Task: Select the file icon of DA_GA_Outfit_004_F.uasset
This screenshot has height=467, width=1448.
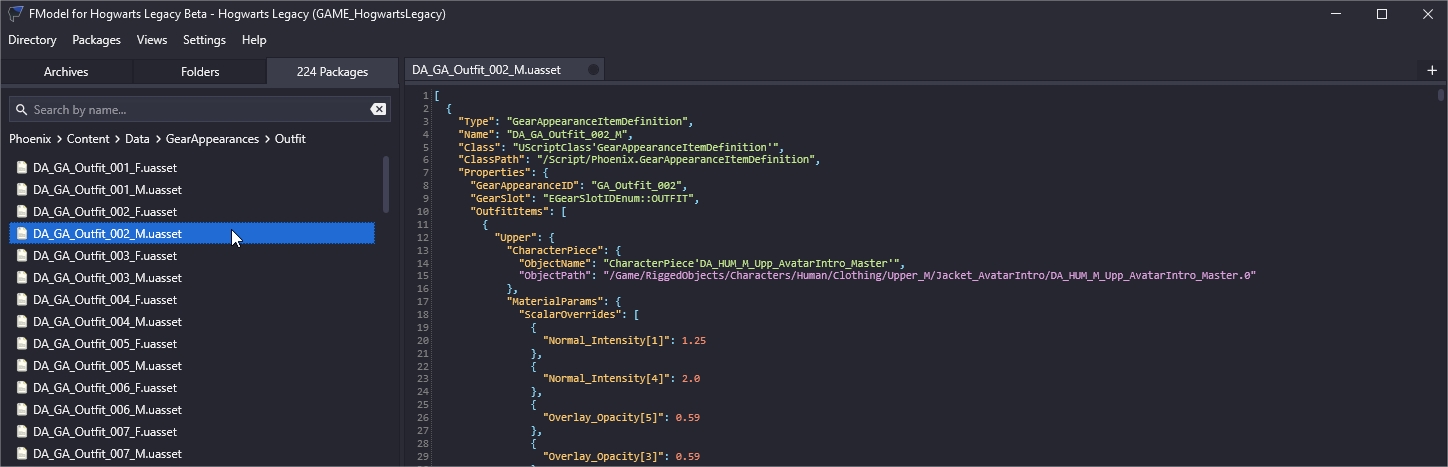Action: [21, 300]
